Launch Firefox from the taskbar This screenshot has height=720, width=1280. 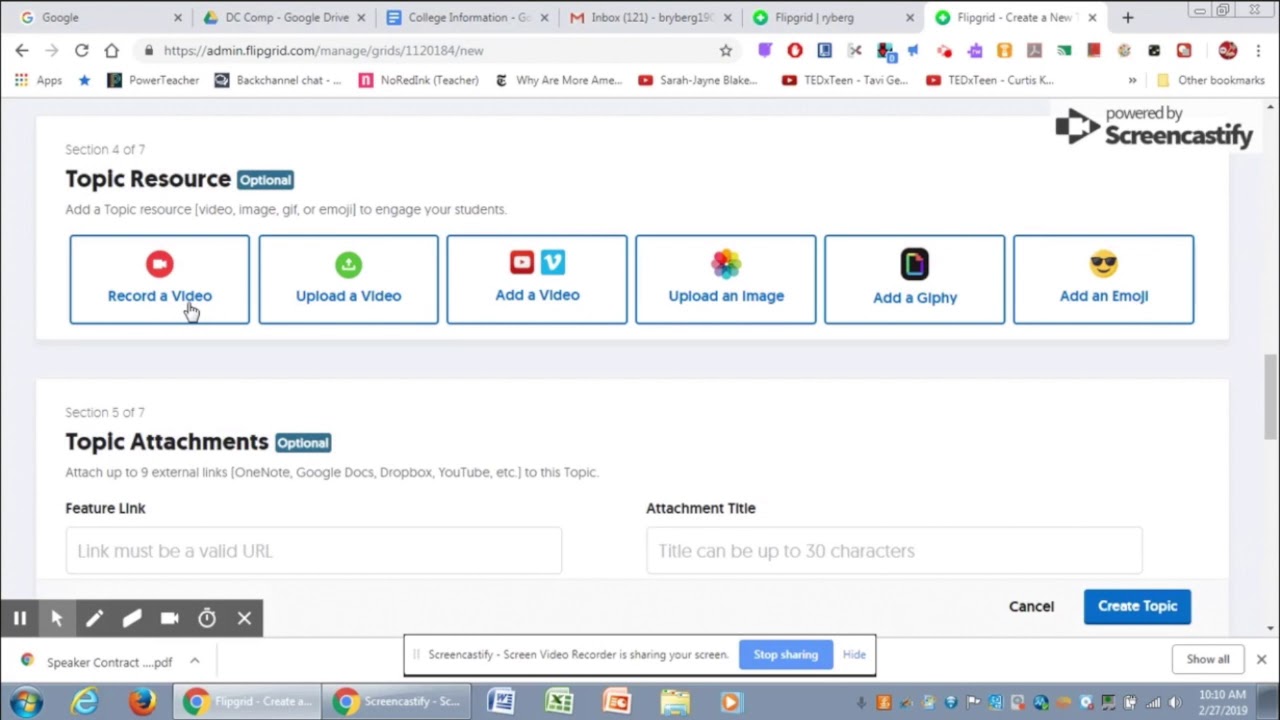coord(142,702)
